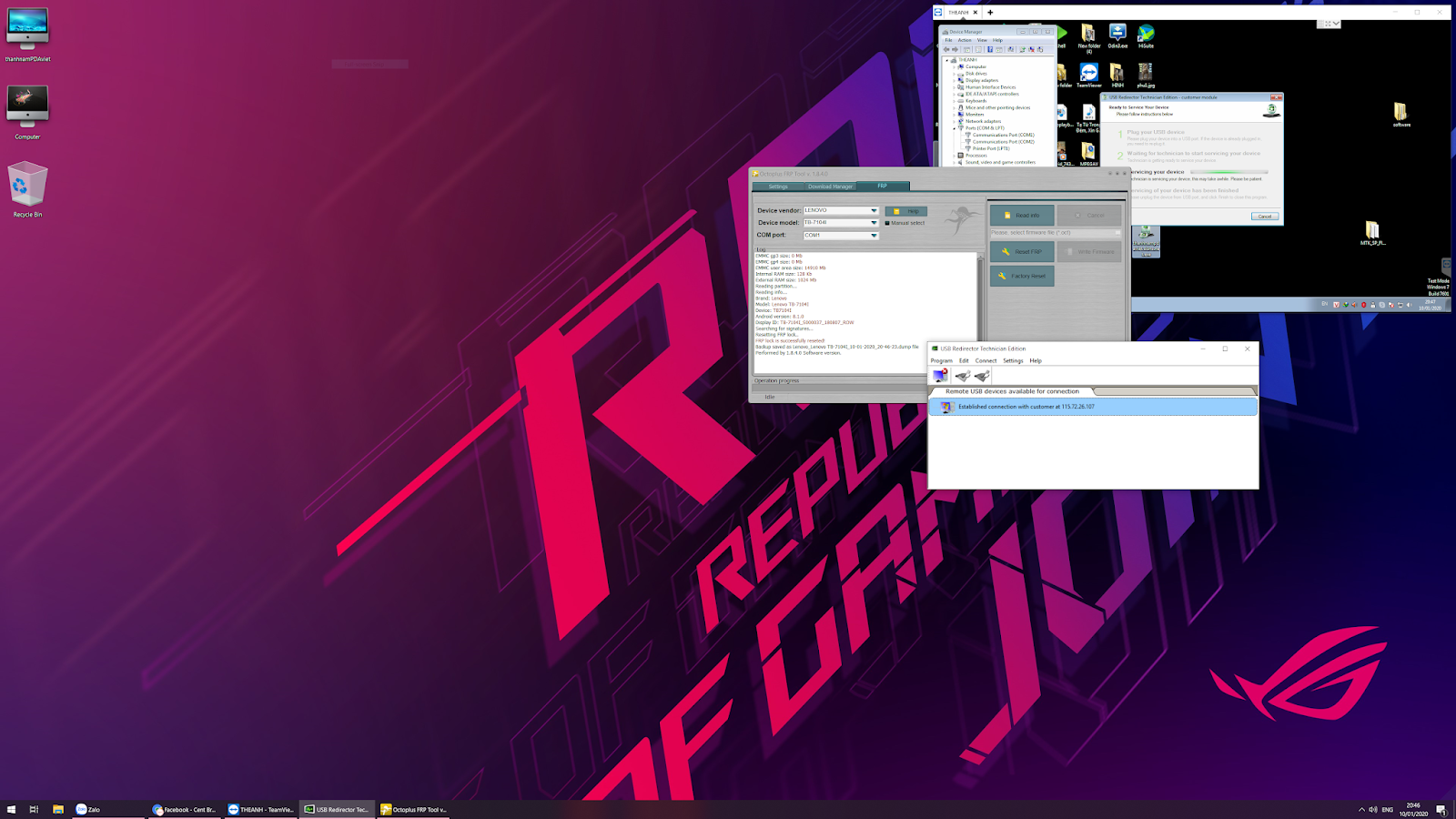Viewport: 1456px width, 819px height.
Task: Click the first USB plug toolbar icon in USB Redirector
Action: (x=962, y=376)
